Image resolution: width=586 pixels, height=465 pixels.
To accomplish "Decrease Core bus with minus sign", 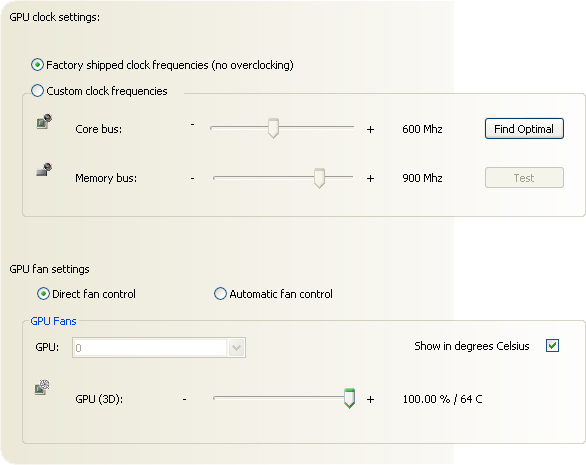I will pos(192,124).
